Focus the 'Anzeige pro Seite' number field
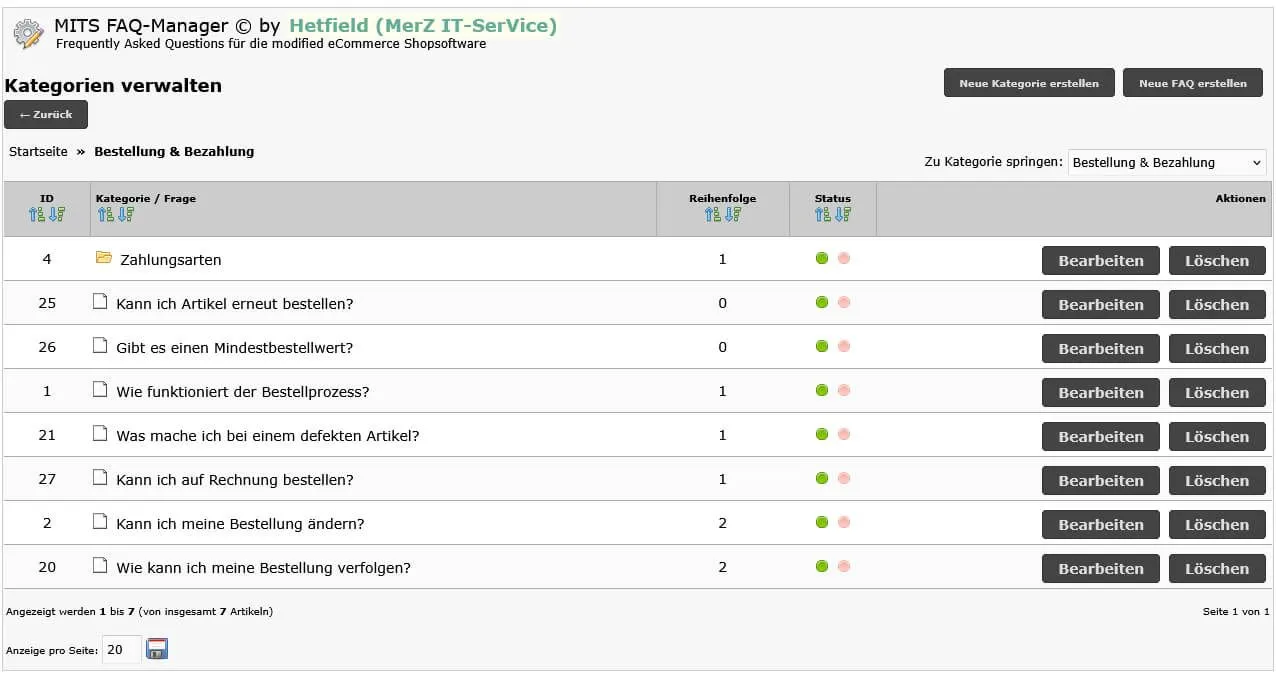 pyautogui.click(x=121, y=650)
